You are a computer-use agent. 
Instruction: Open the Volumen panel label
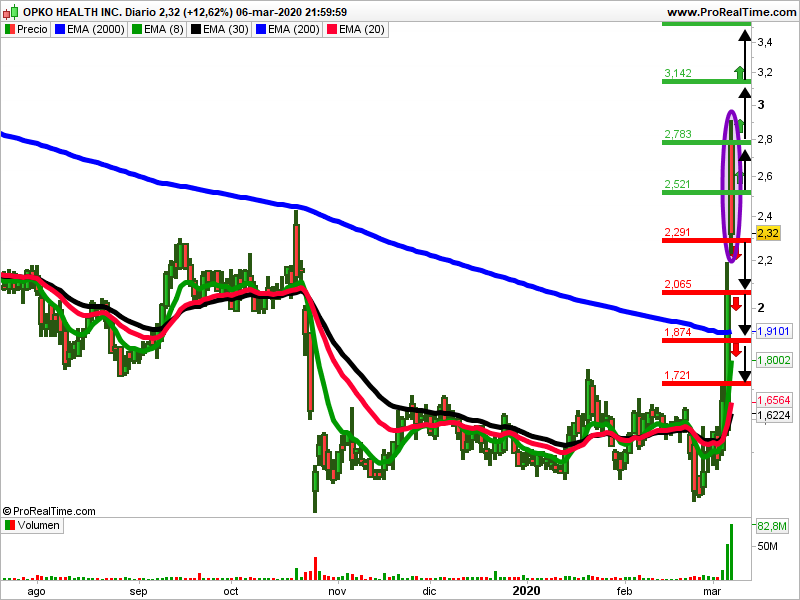coord(32,526)
